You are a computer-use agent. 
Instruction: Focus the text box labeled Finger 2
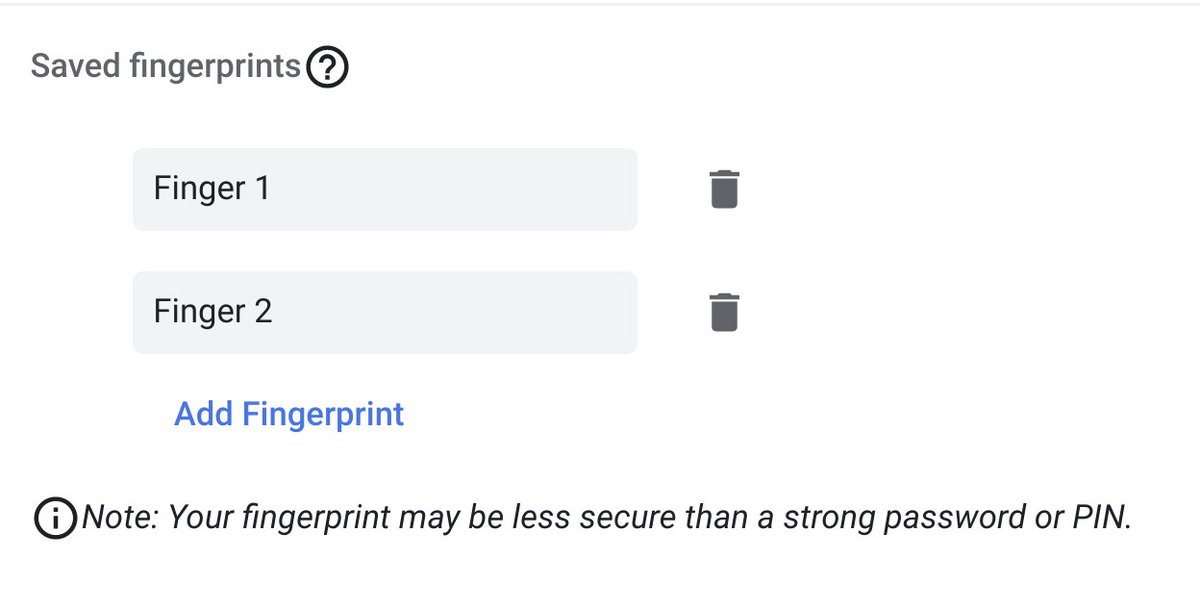coord(385,312)
